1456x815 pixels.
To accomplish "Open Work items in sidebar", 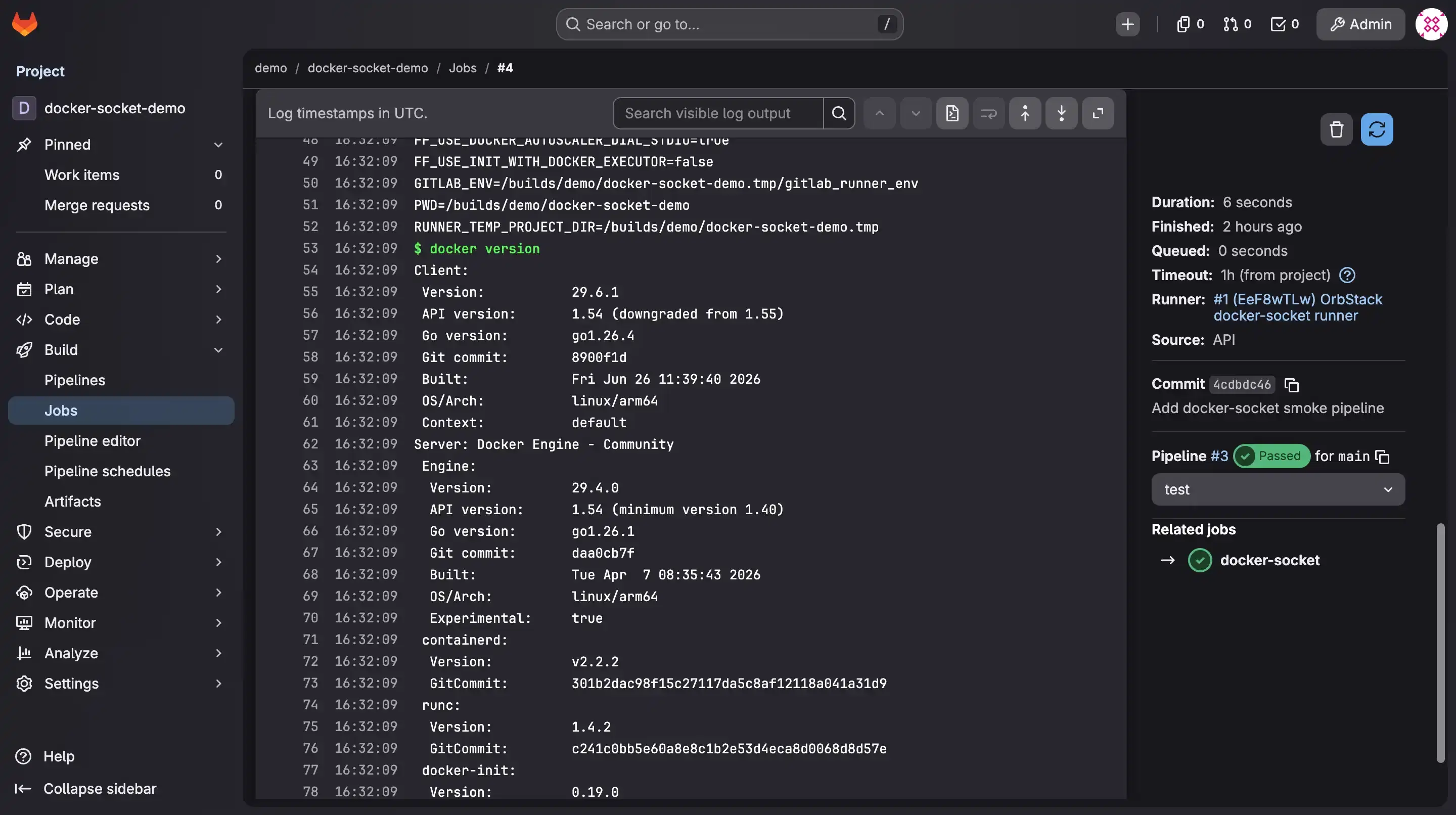I will [121, 174].
